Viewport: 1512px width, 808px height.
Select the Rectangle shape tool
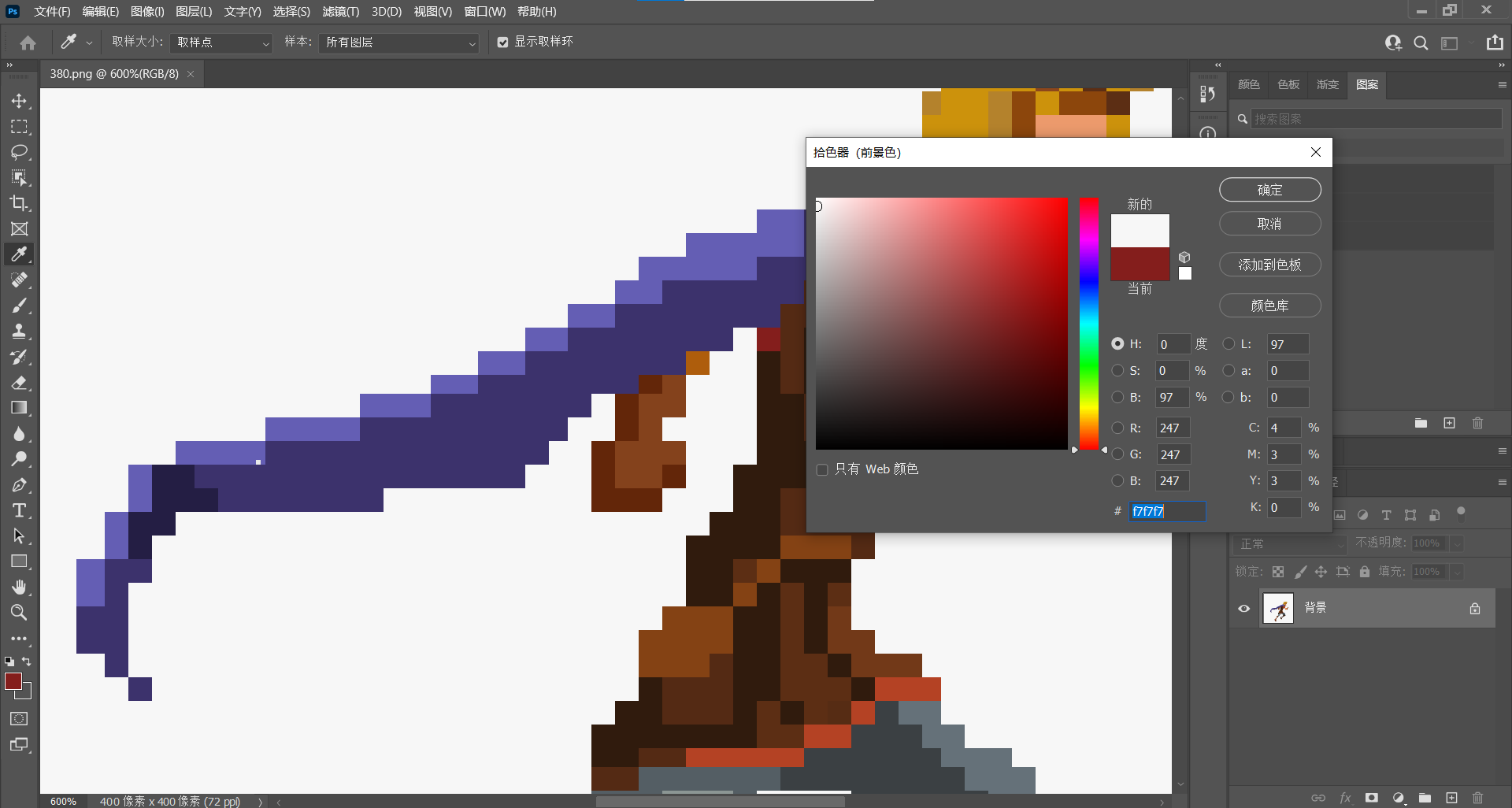click(x=19, y=562)
